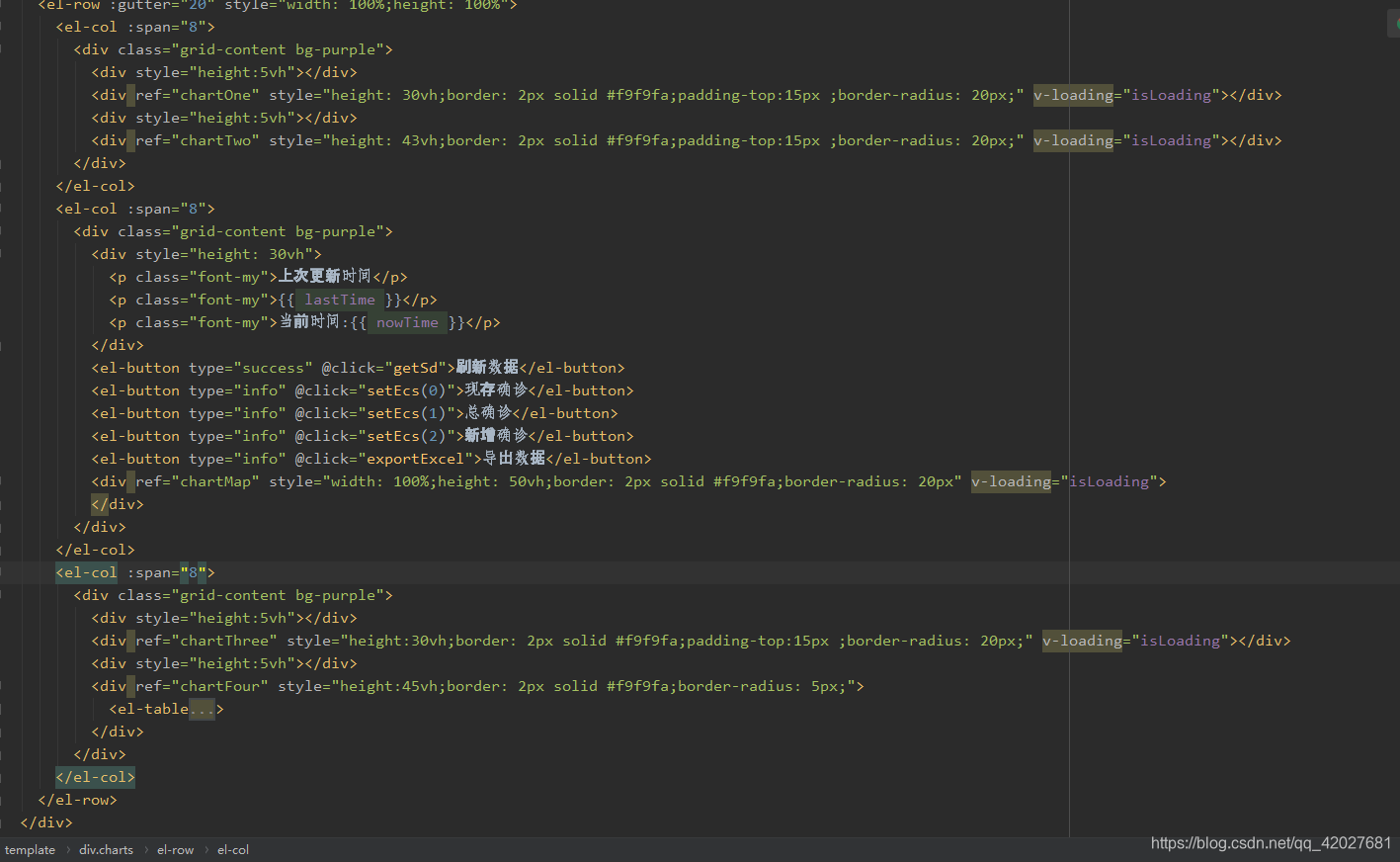This screenshot has height=862, width=1400.
Task: Click the setEcs(2) handler call
Action: (406, 436)
